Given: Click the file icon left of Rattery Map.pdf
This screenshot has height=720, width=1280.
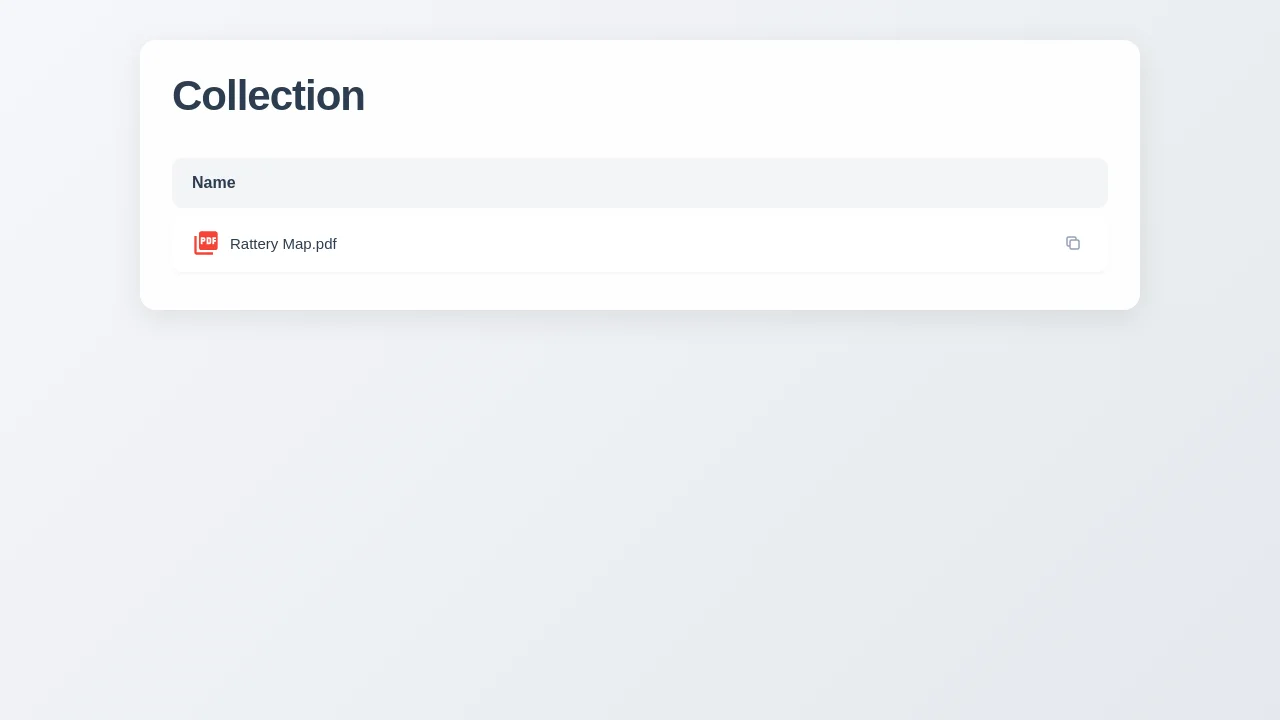Looking at the screenshot, I should point(206,243).
